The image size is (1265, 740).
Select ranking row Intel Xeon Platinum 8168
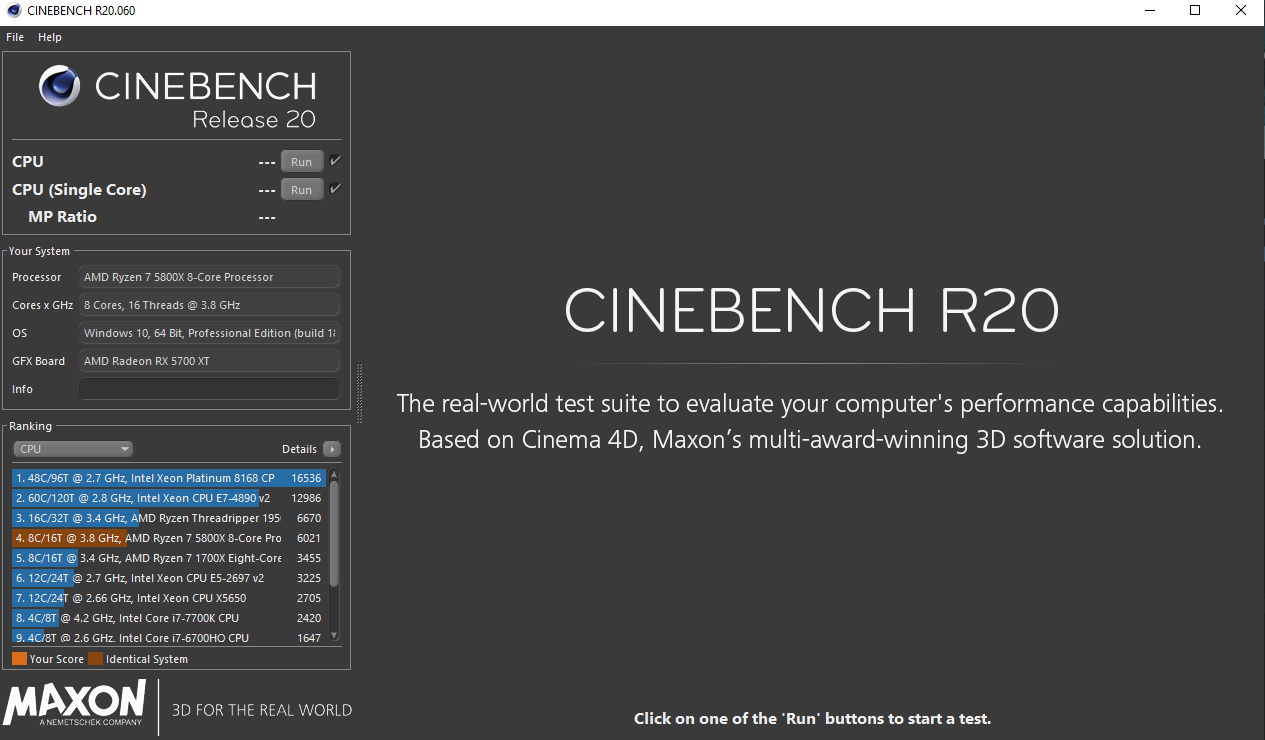(x=169, y=478)
